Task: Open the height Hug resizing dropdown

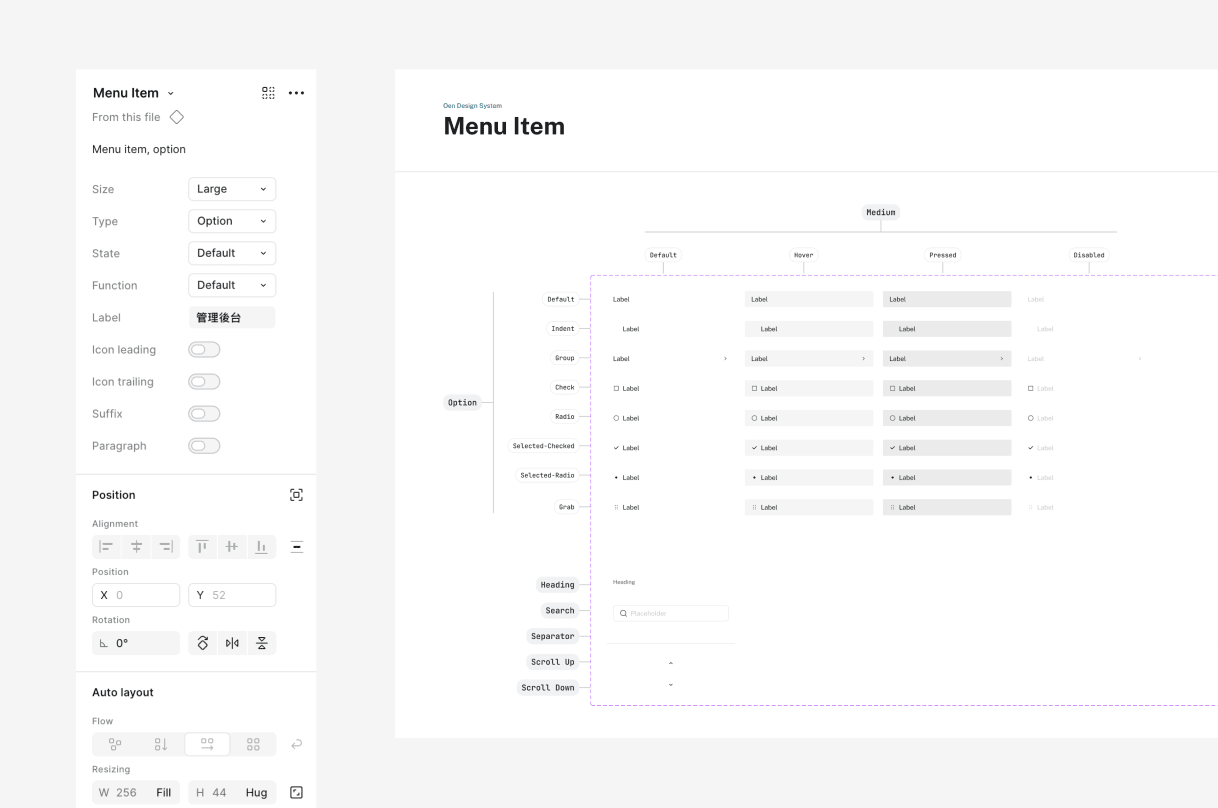Action: tap(257, 792)
